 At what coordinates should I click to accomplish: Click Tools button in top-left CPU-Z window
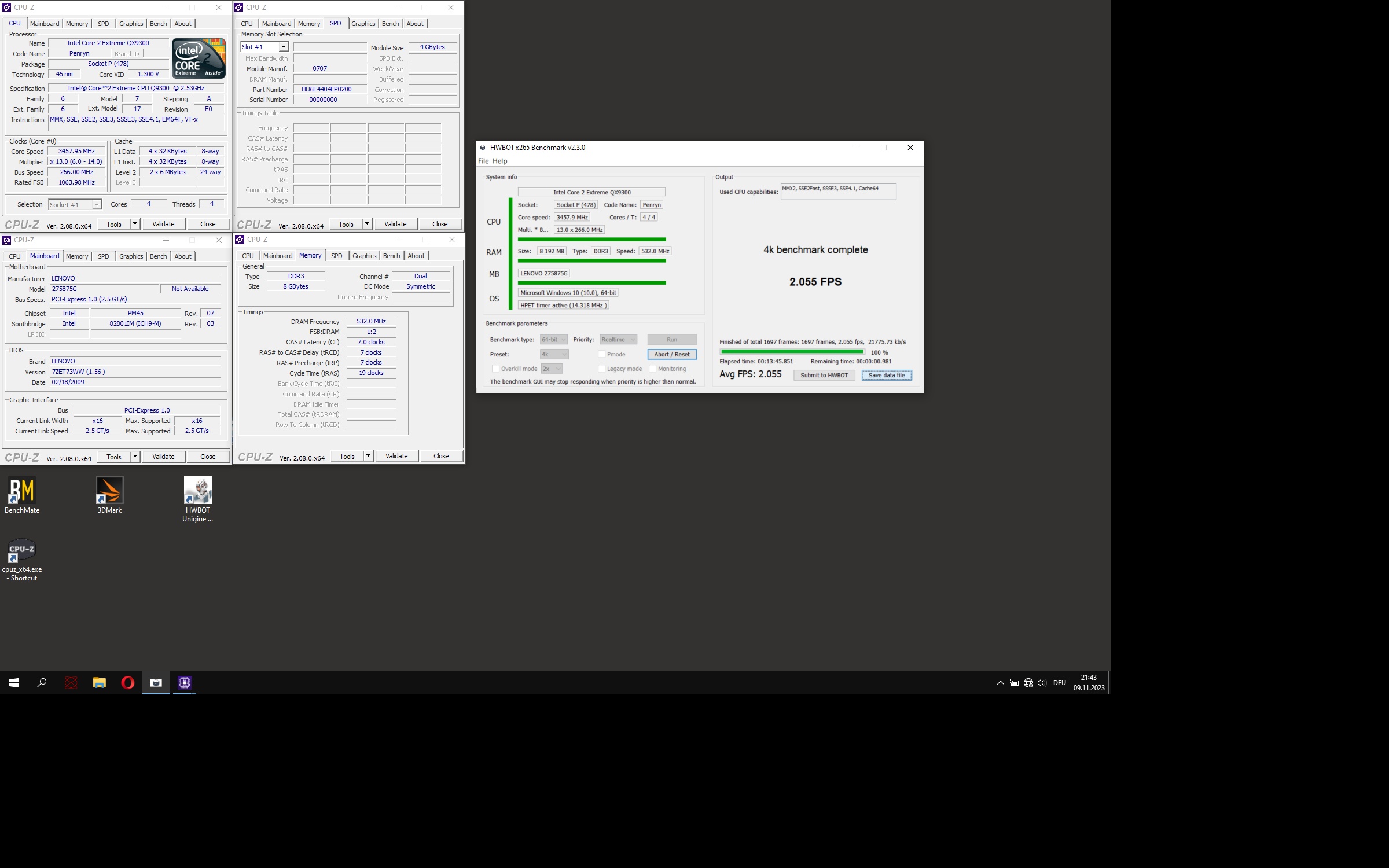pos(114,224)
